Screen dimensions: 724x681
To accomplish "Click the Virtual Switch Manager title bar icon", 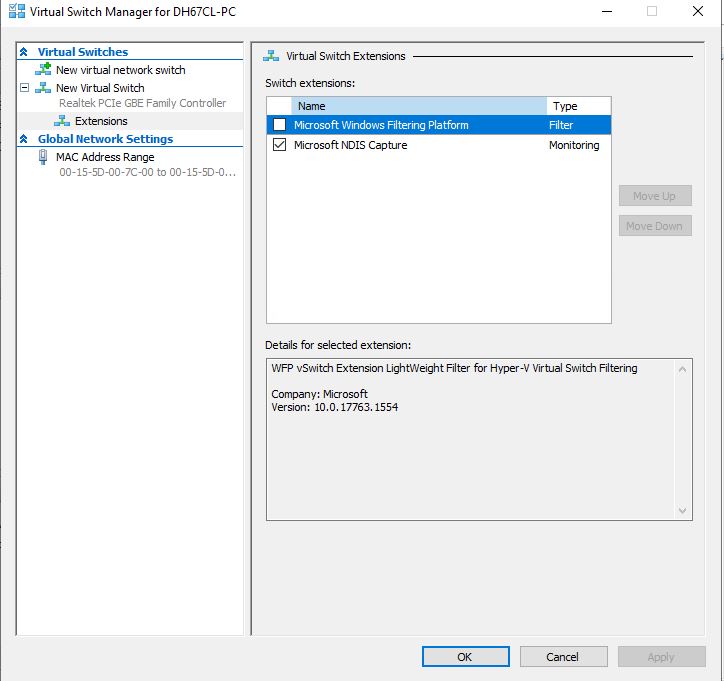I will point(14,12).
